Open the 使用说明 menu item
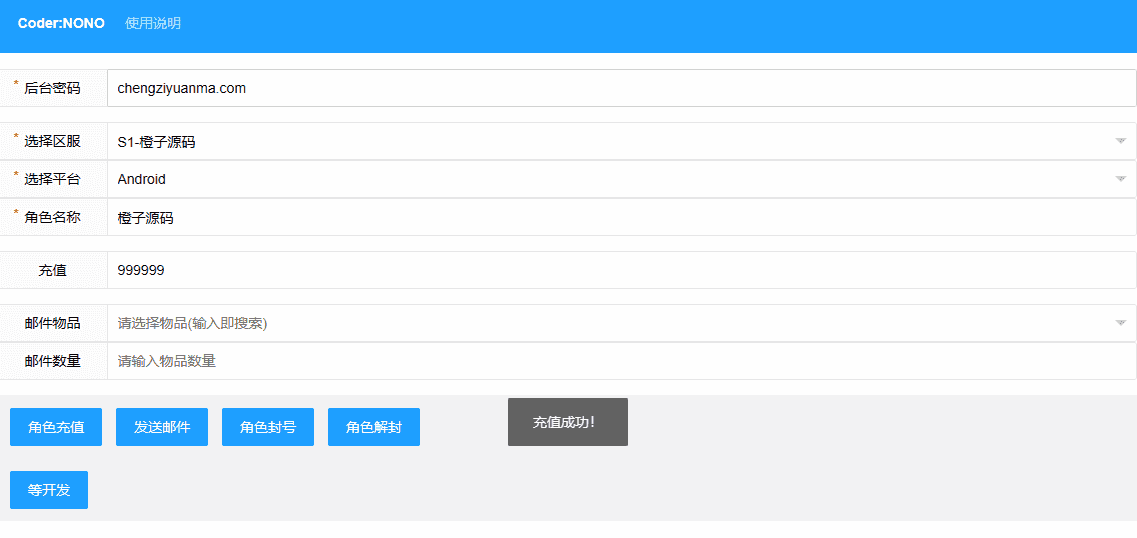Image resolution: width=1137 pixels, height=538 pixels. [x=153, y=23]
